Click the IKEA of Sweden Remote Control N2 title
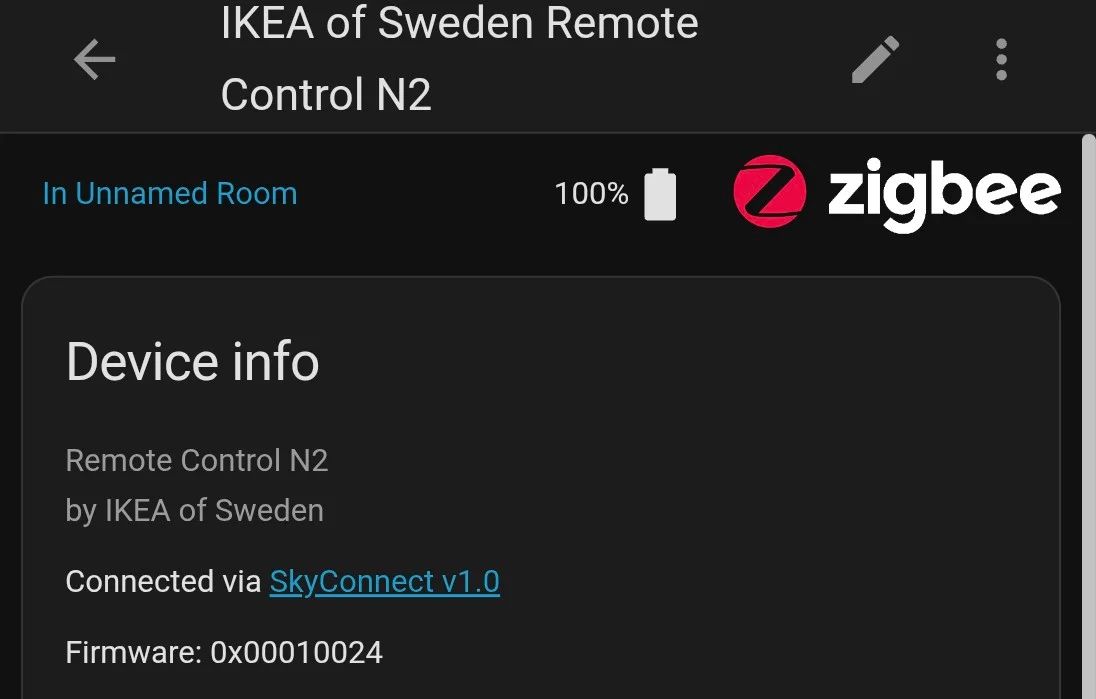This screenshot has width=1096, height=699. [x=458, y=58]
